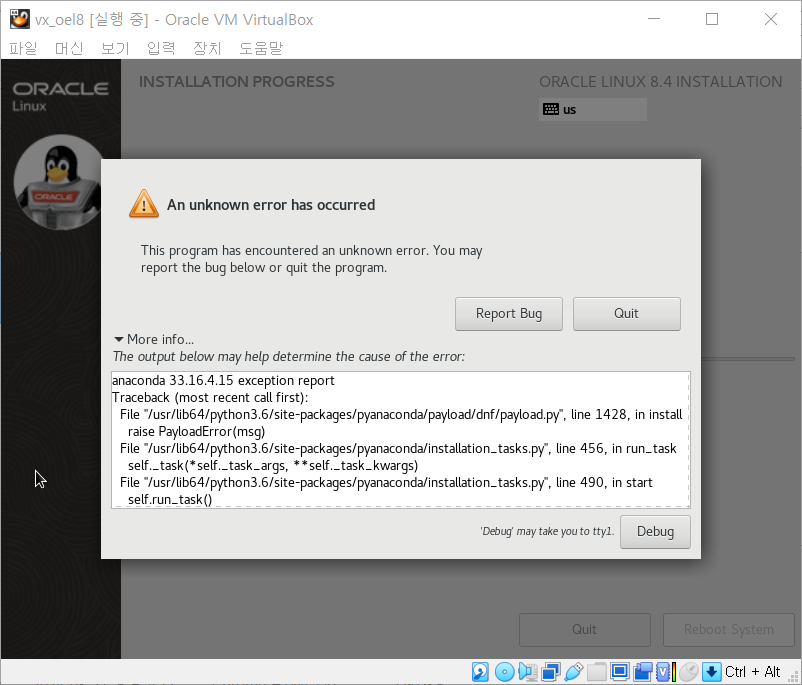The image size is (802, 685).
Task: Click the 'raise PayloadError(msg)' line
Action: point(196,431)
